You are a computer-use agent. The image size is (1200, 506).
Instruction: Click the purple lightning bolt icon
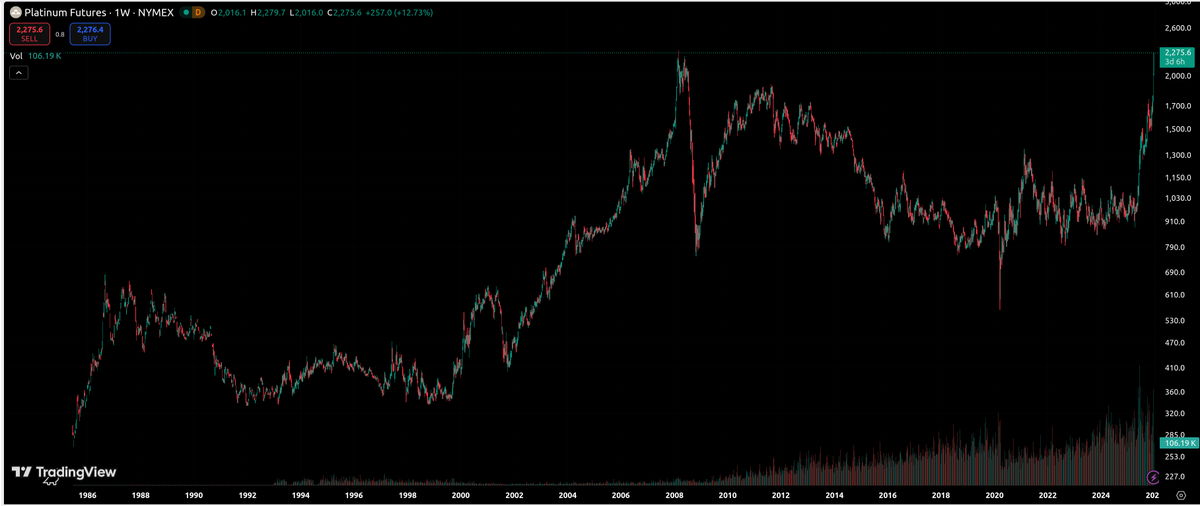(1155, 476)
